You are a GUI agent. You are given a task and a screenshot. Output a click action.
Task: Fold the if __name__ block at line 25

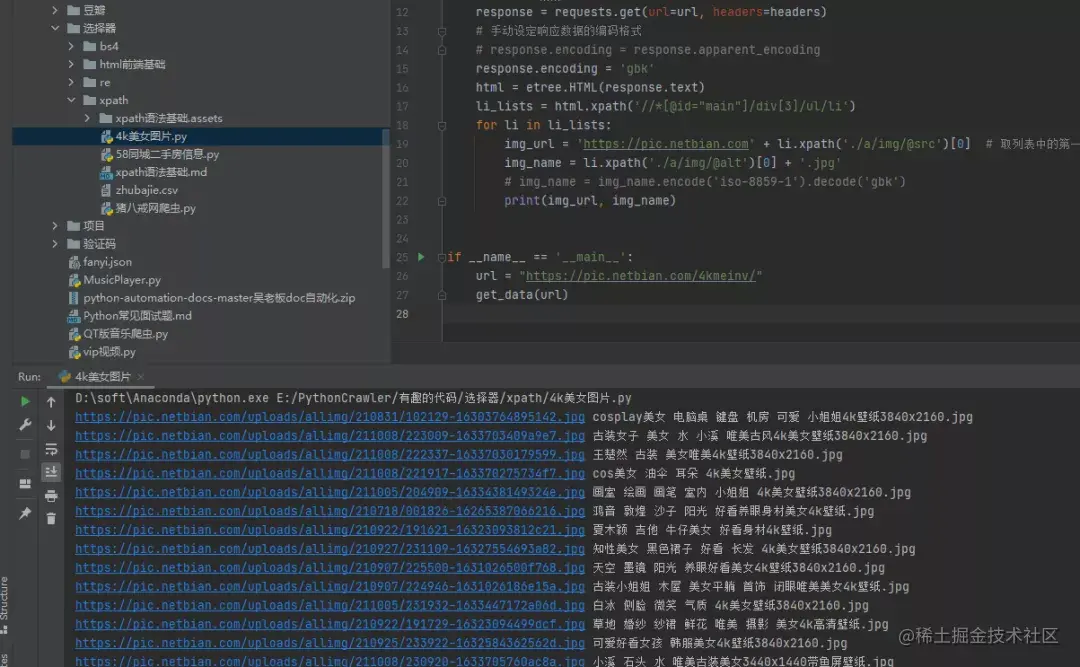point(442,257)
